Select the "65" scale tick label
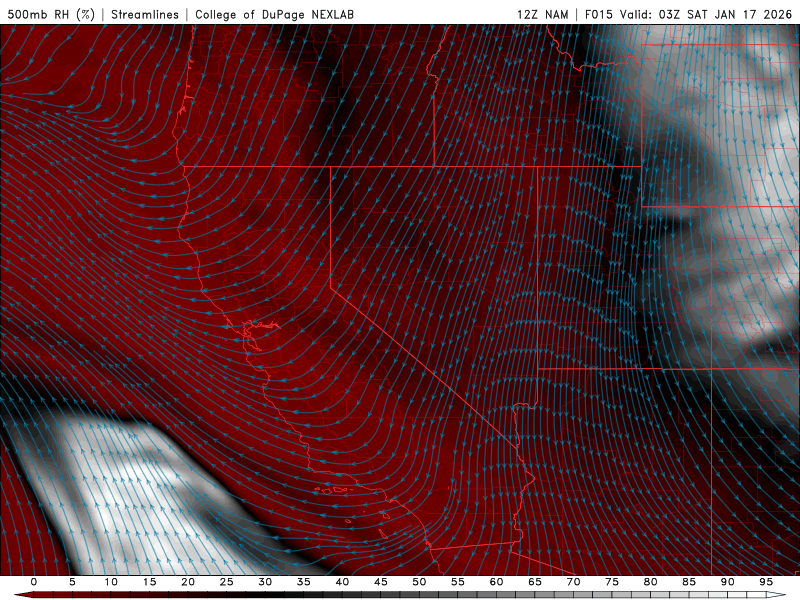The height and width of the screenshot is (600, 800). click(535, 582)
